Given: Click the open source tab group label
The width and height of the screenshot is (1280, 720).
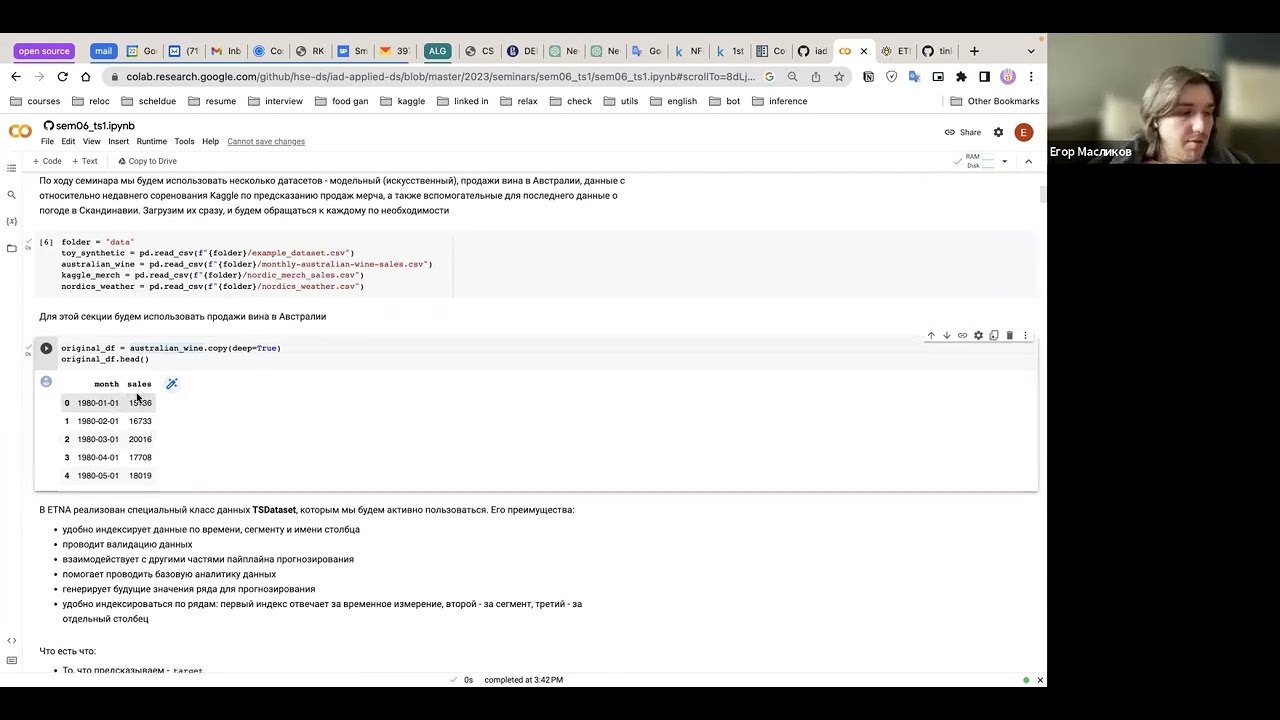Looking at the screenshot, I should (44, 51).
